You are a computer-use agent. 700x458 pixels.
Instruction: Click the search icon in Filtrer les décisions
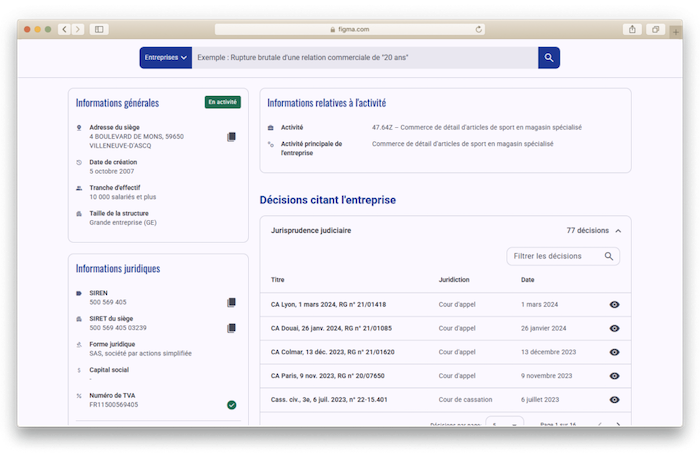(608, 256)
